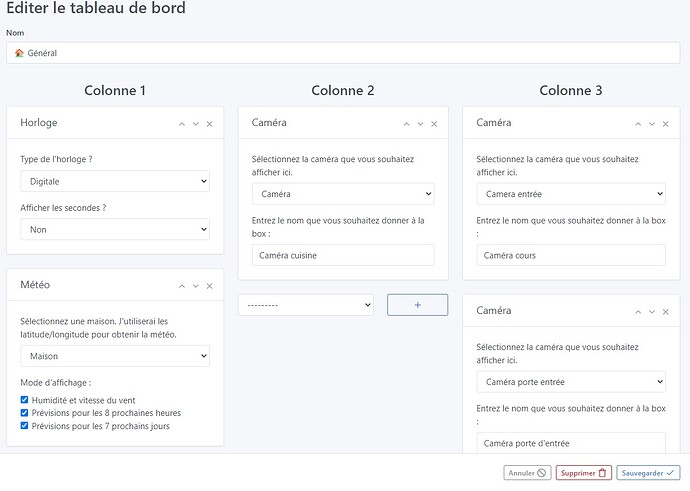This screenshot has height=491, width=690.
Task: Open the Camera entrée dropdown
Action: (571, 194)
